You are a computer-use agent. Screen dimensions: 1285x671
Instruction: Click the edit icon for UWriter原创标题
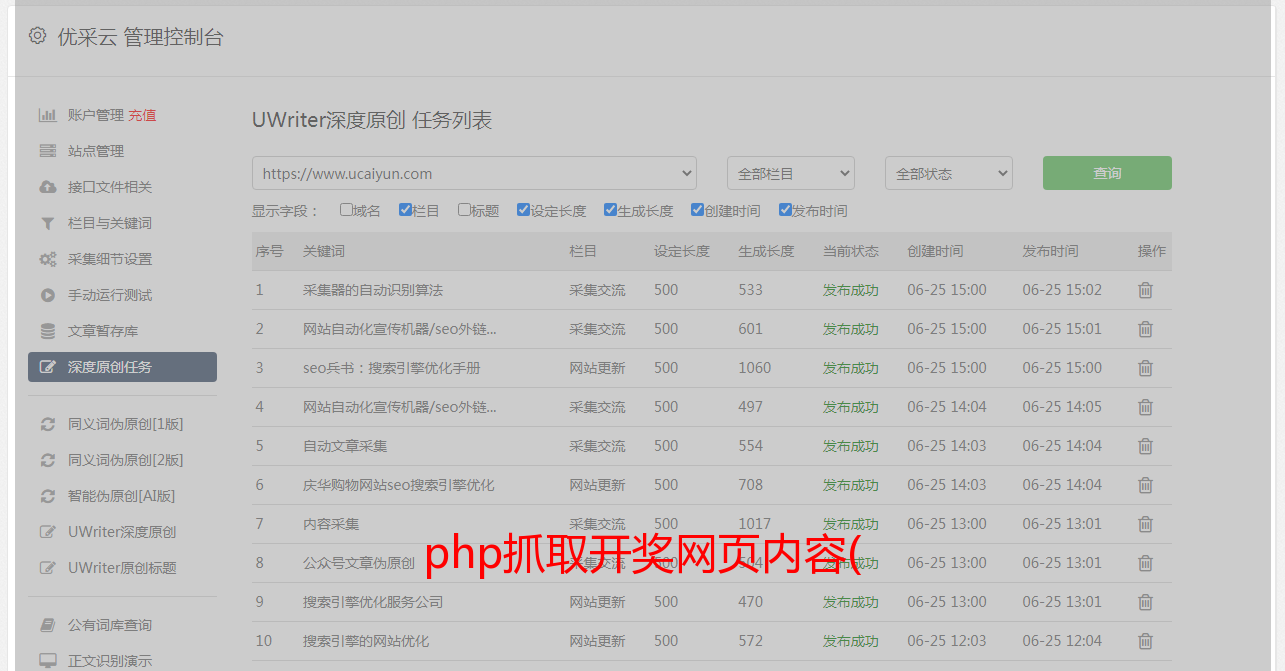[47, 568]
